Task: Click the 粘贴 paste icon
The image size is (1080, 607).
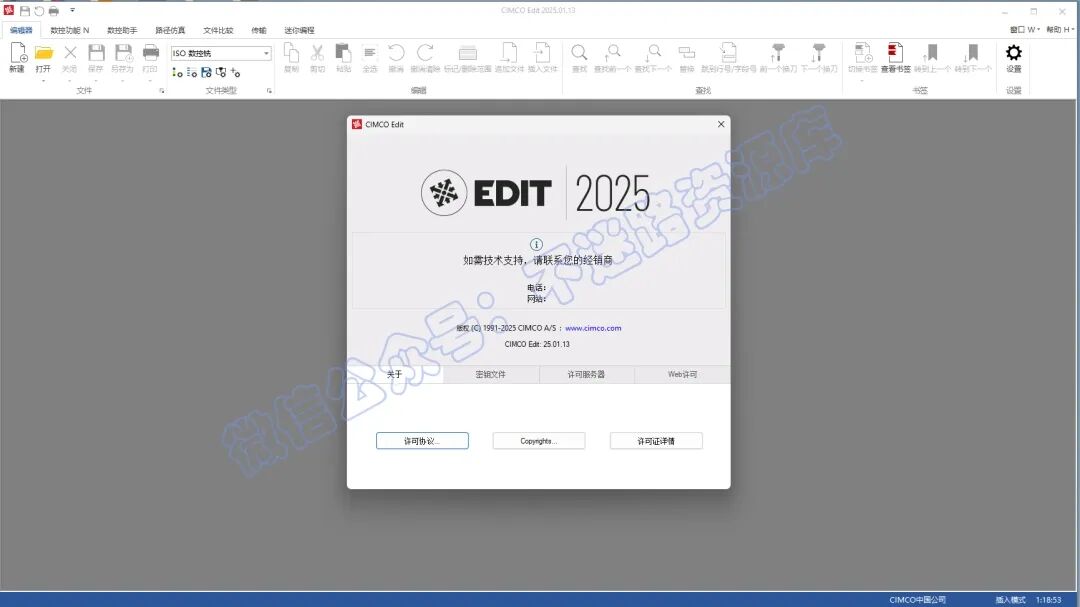Action: pos(343,53)
